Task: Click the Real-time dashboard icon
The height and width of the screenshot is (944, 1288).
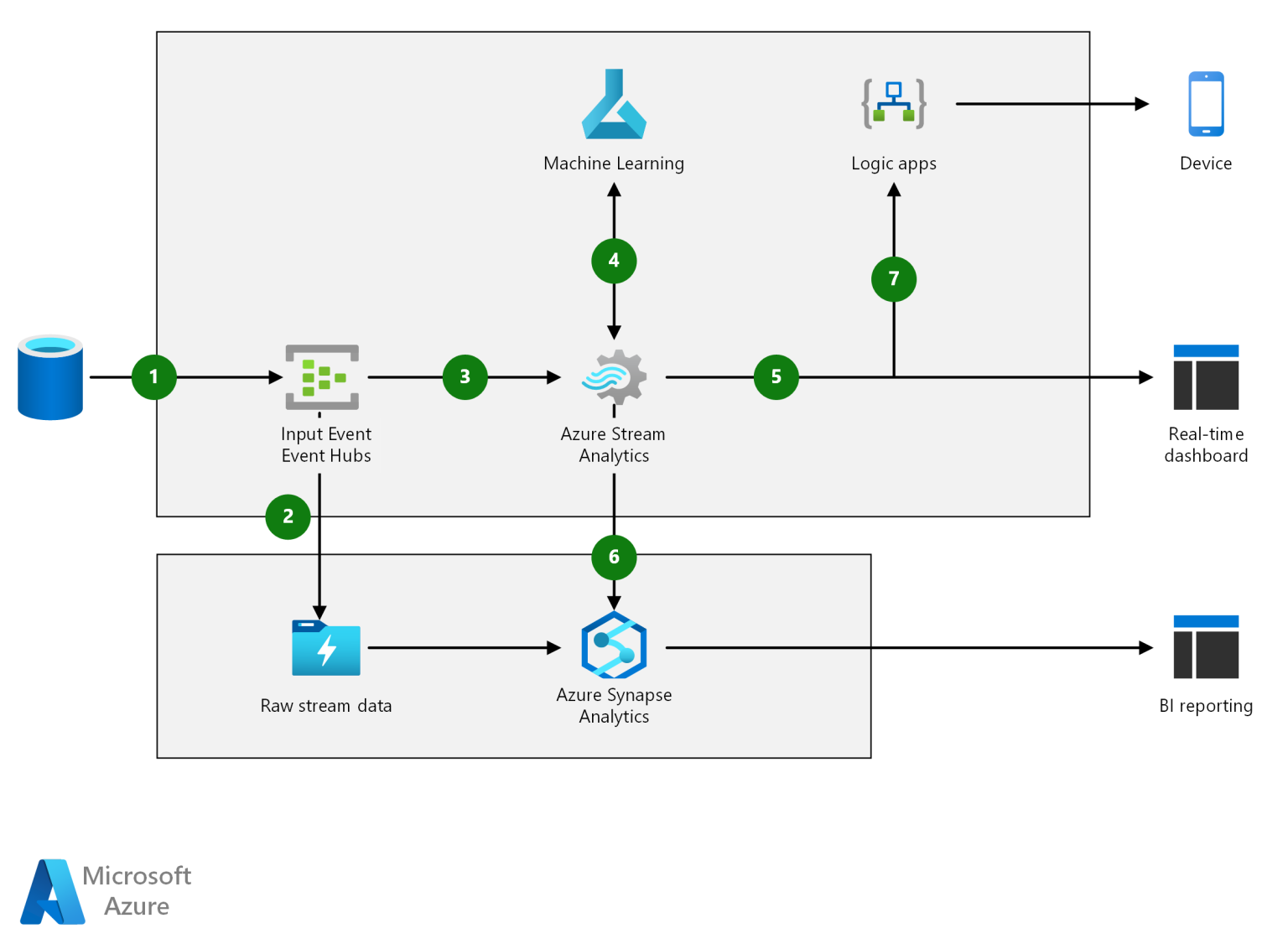Action: tap(1206, 377)
